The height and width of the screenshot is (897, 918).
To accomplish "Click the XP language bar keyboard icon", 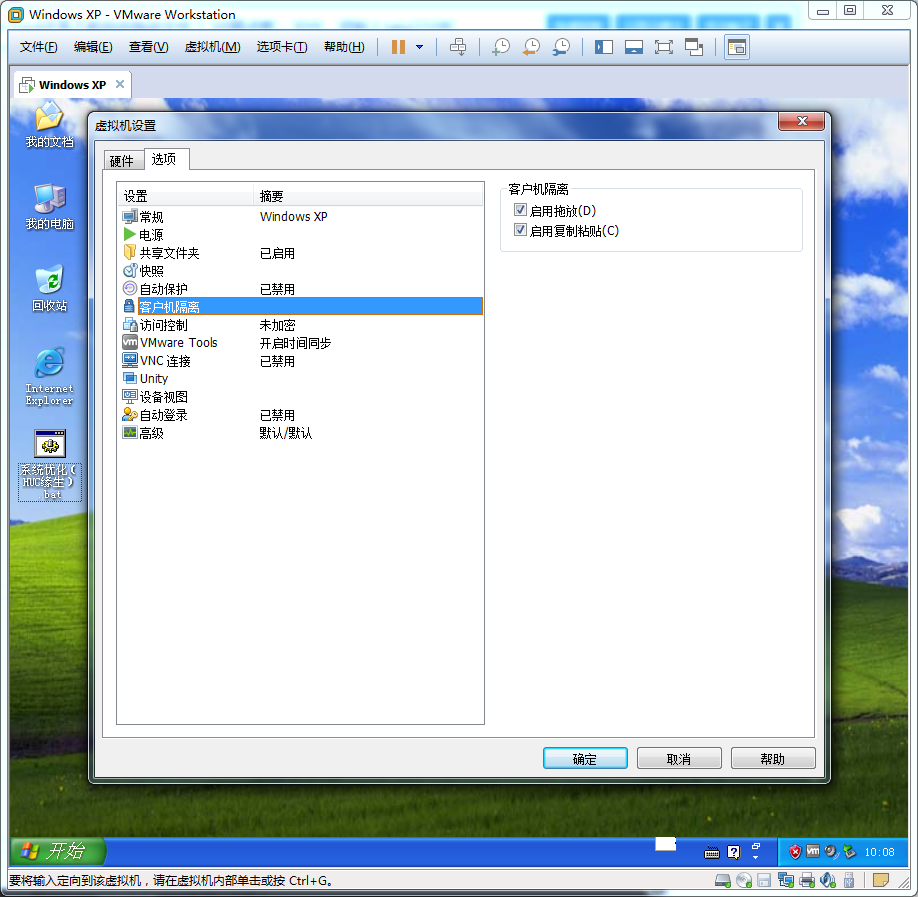I will pos(711,853).
